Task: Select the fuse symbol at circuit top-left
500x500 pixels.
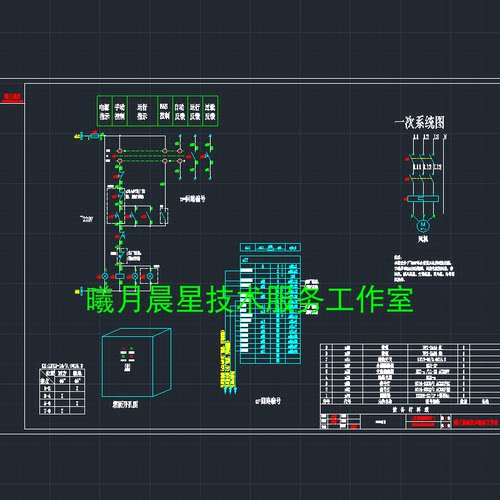Action: [x=95, y=136]
